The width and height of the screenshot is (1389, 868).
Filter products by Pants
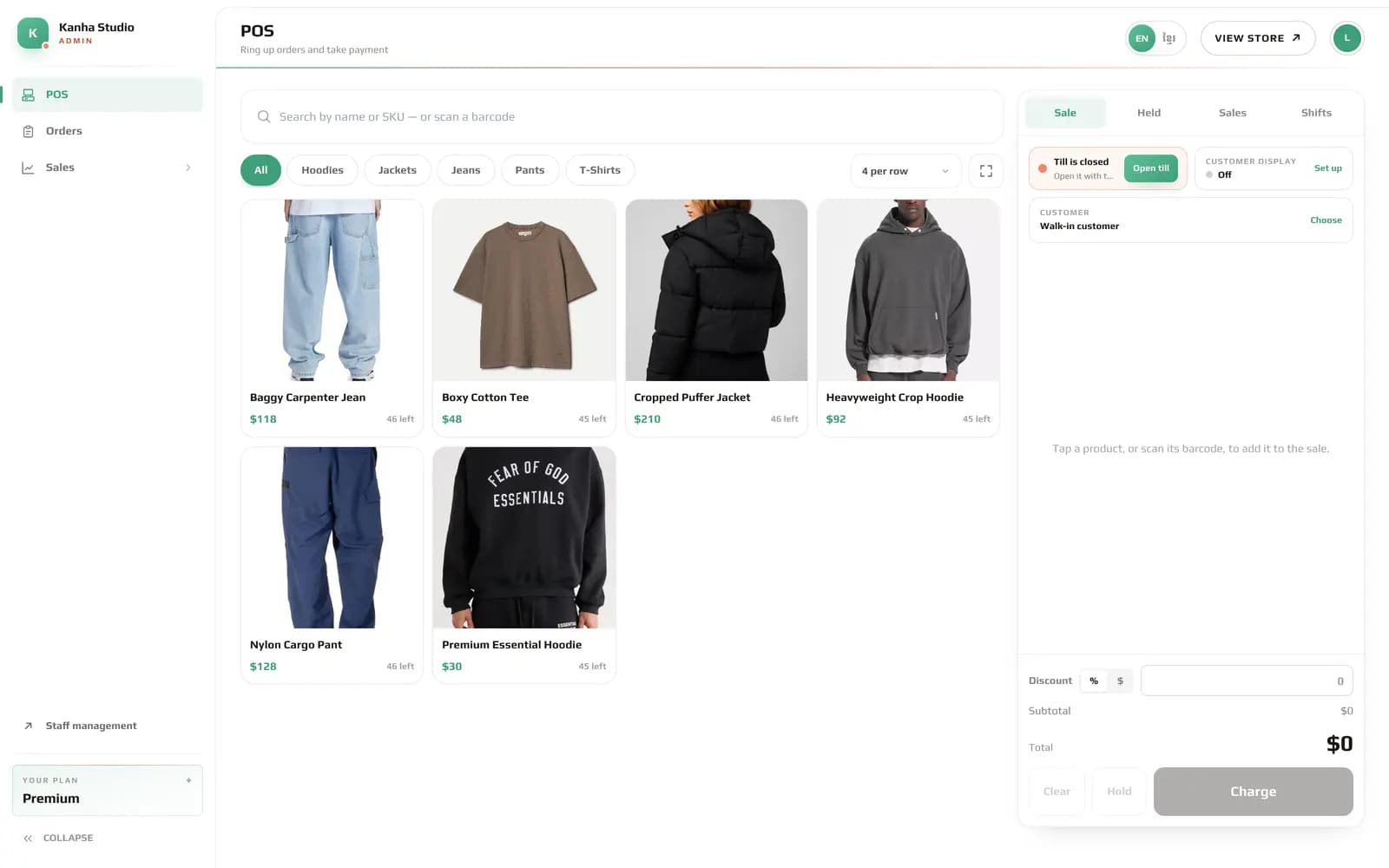pyautogui.click(x=530, y=170)
